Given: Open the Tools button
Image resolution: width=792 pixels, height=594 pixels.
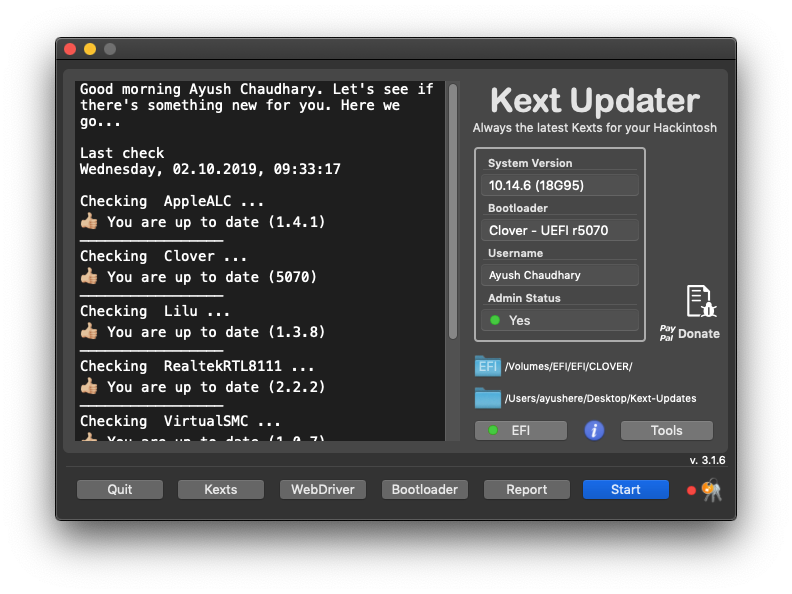Looking at the screenshot, I should [667, 430].
